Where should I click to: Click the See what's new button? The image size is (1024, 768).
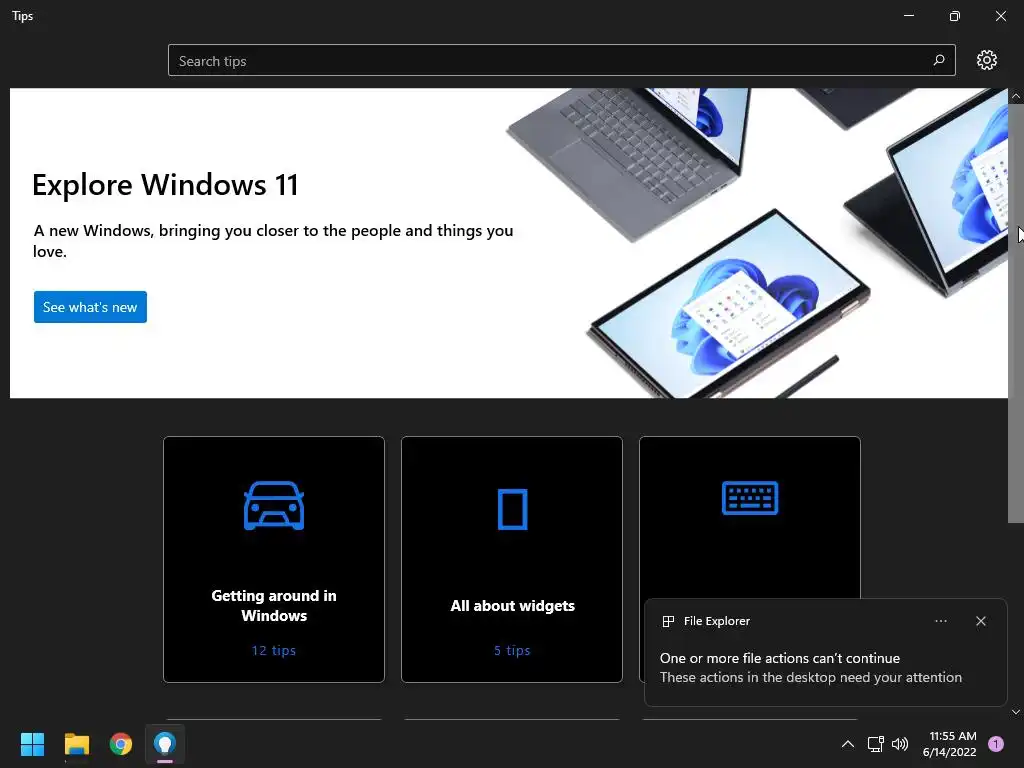point(90,307)
